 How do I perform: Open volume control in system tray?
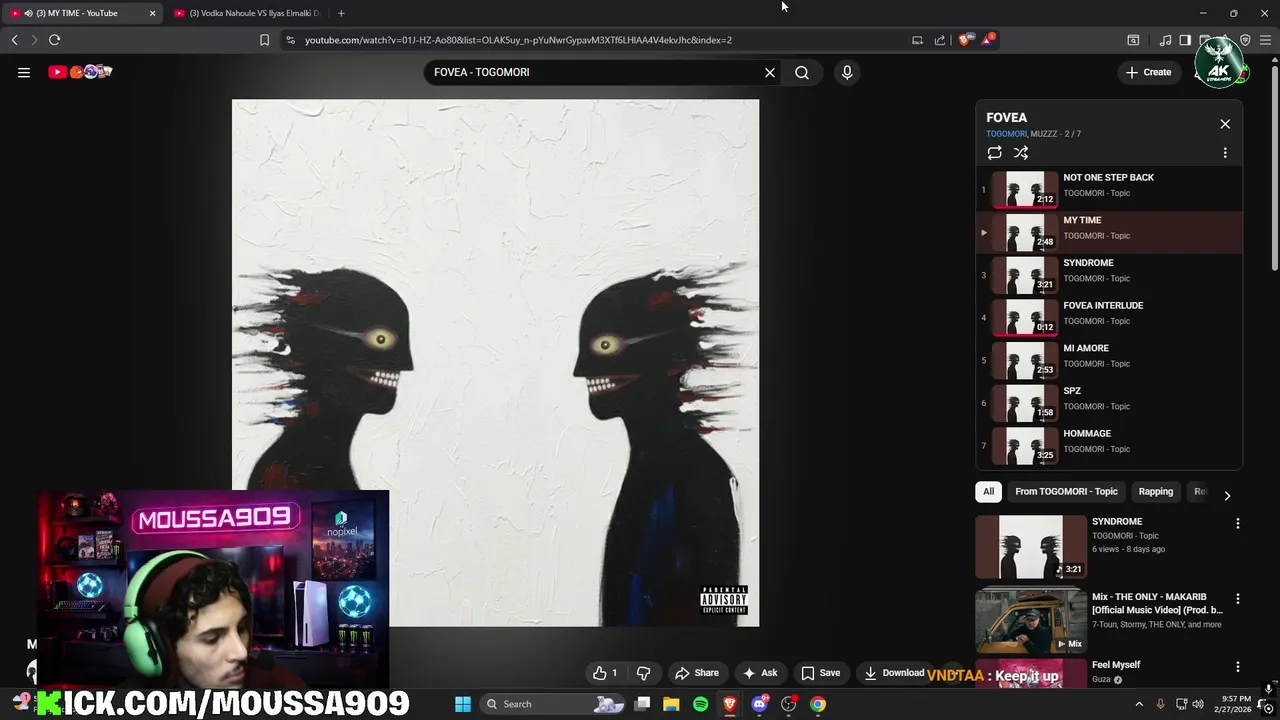point(1198,704)
